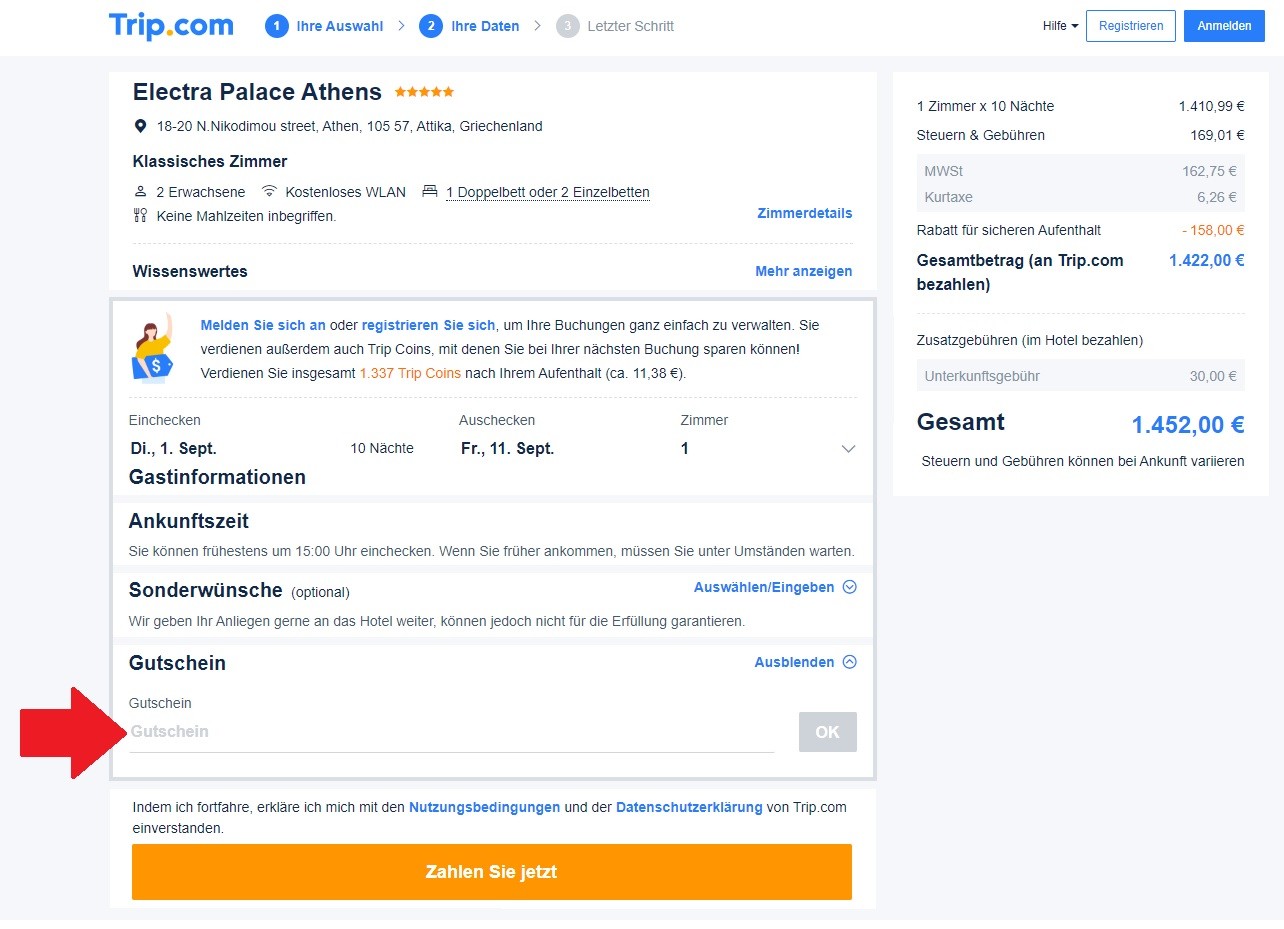Click step 2 circle Ihre Daten

click(431, 26)
